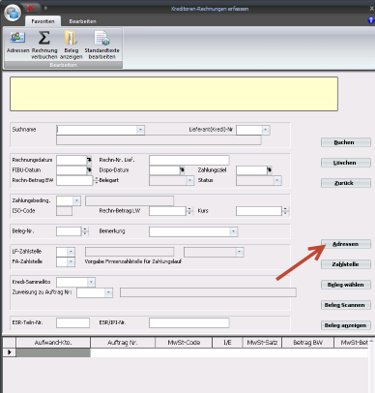The height and width of the screenshot is (393, 375).
Task: Focus the ESR-Teiln-Nr. input field
Action: [73, 323]
